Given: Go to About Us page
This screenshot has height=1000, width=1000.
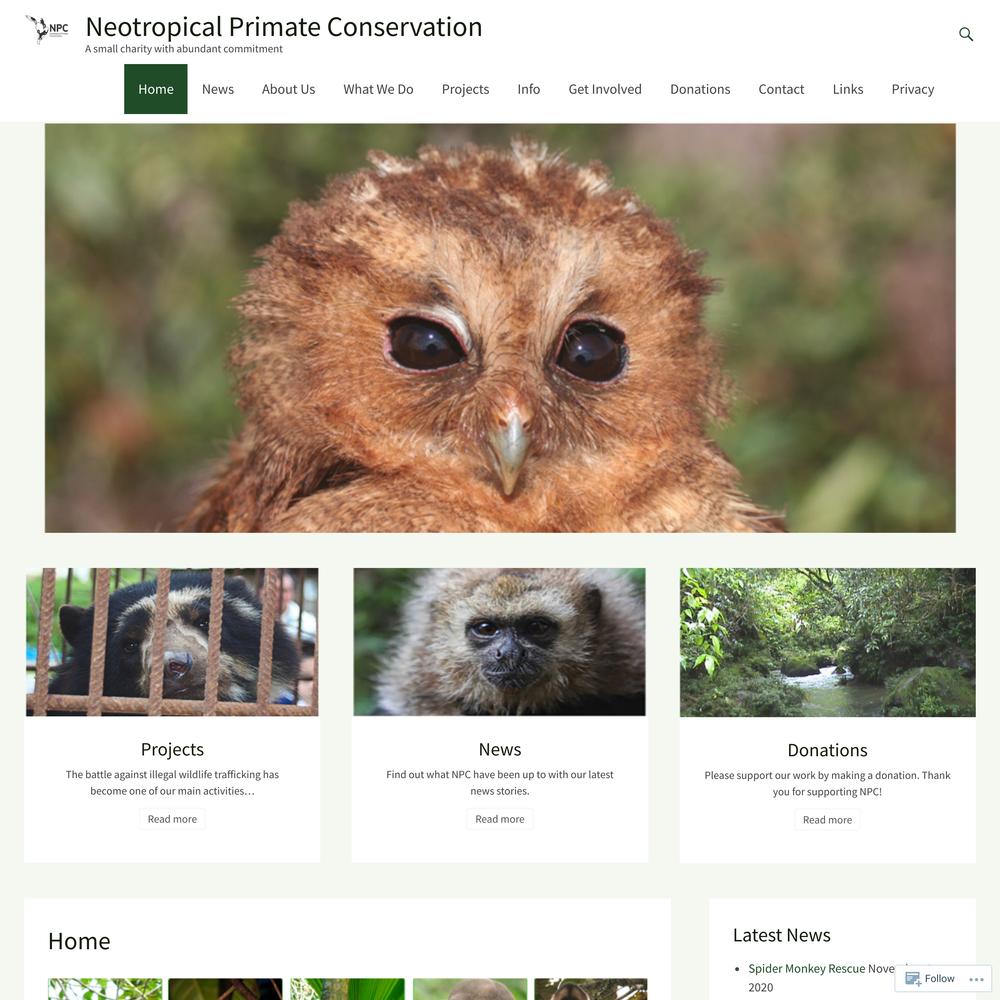Looking at the screenshot, I should [288, 89].
